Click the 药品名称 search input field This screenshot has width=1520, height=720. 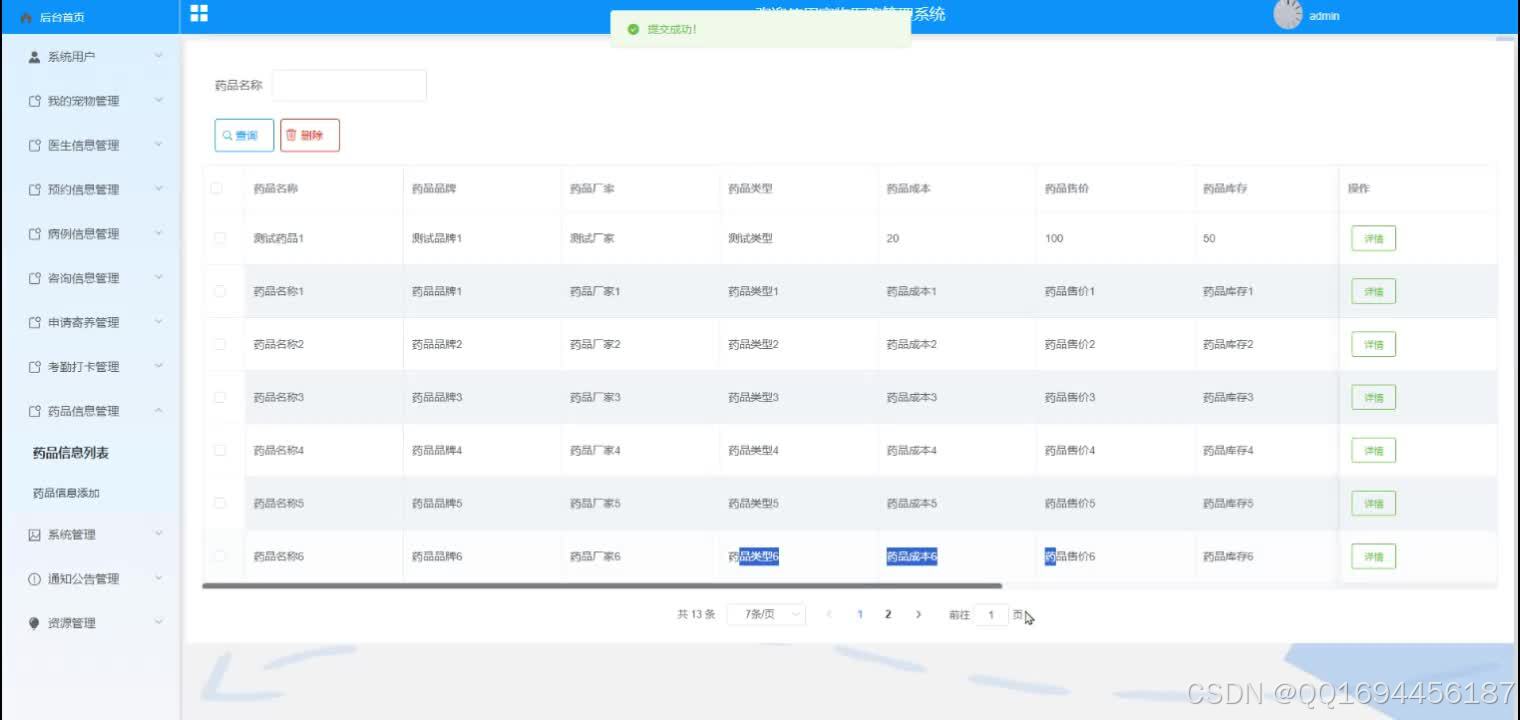click(349, 86)
